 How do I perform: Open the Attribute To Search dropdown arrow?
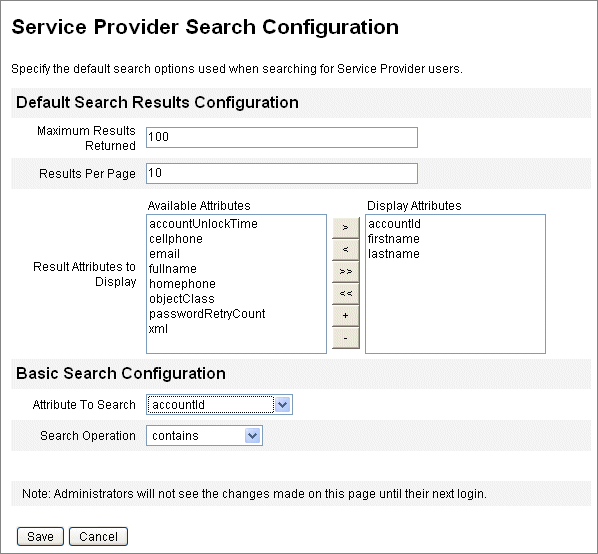[283, 405]
